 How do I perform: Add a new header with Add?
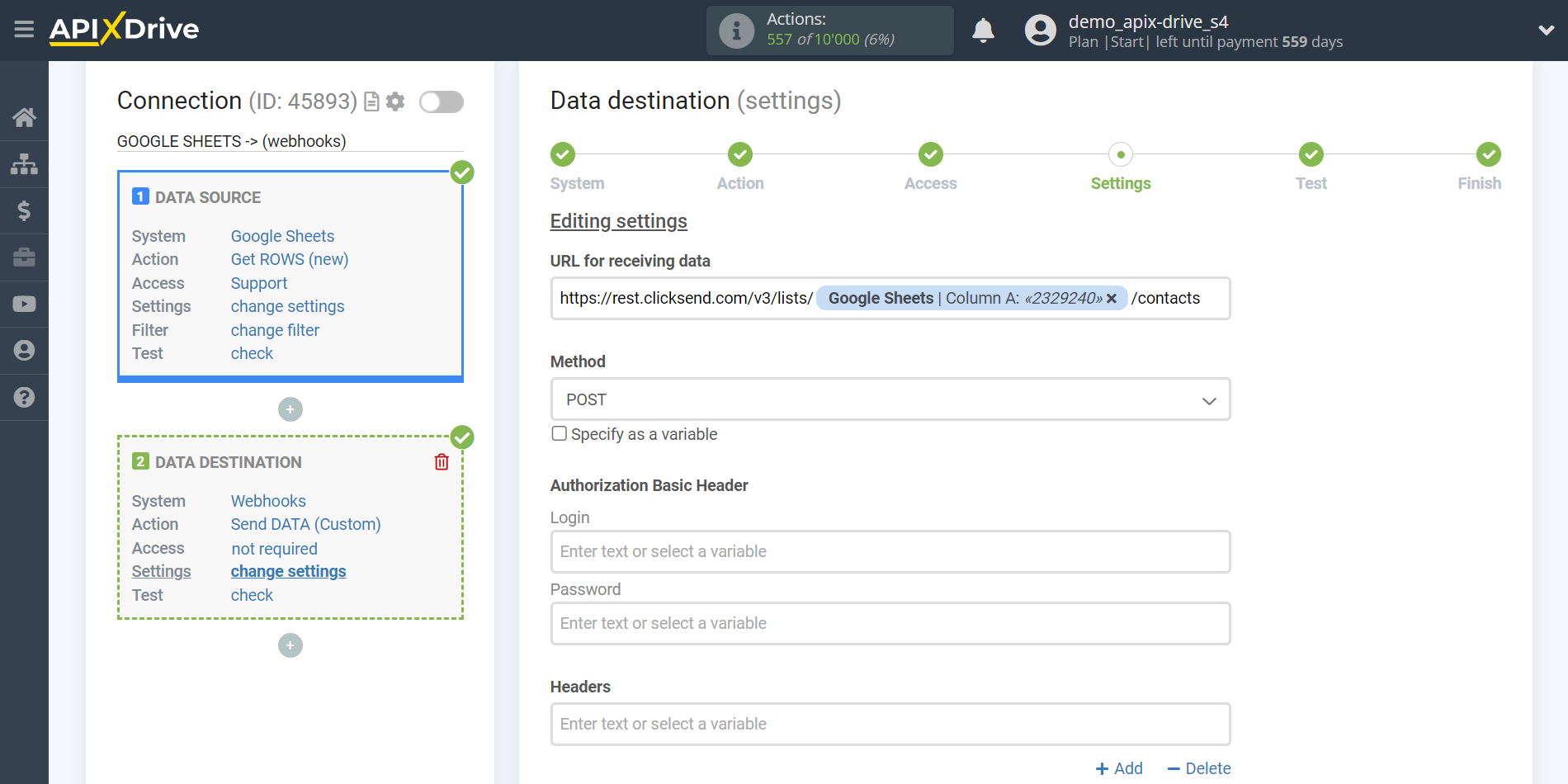tap(1119, 768)
